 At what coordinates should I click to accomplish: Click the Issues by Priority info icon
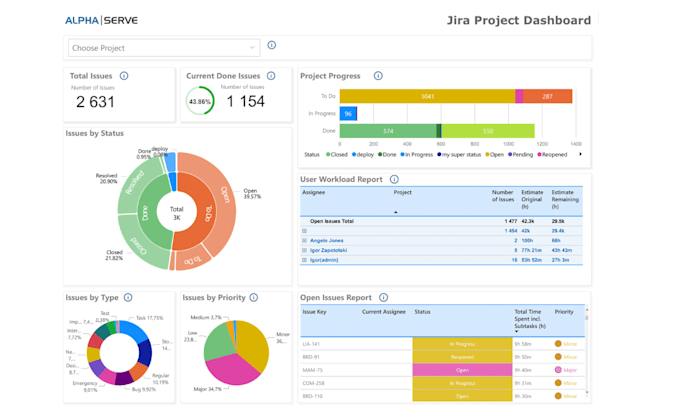[x=254, y=298]
